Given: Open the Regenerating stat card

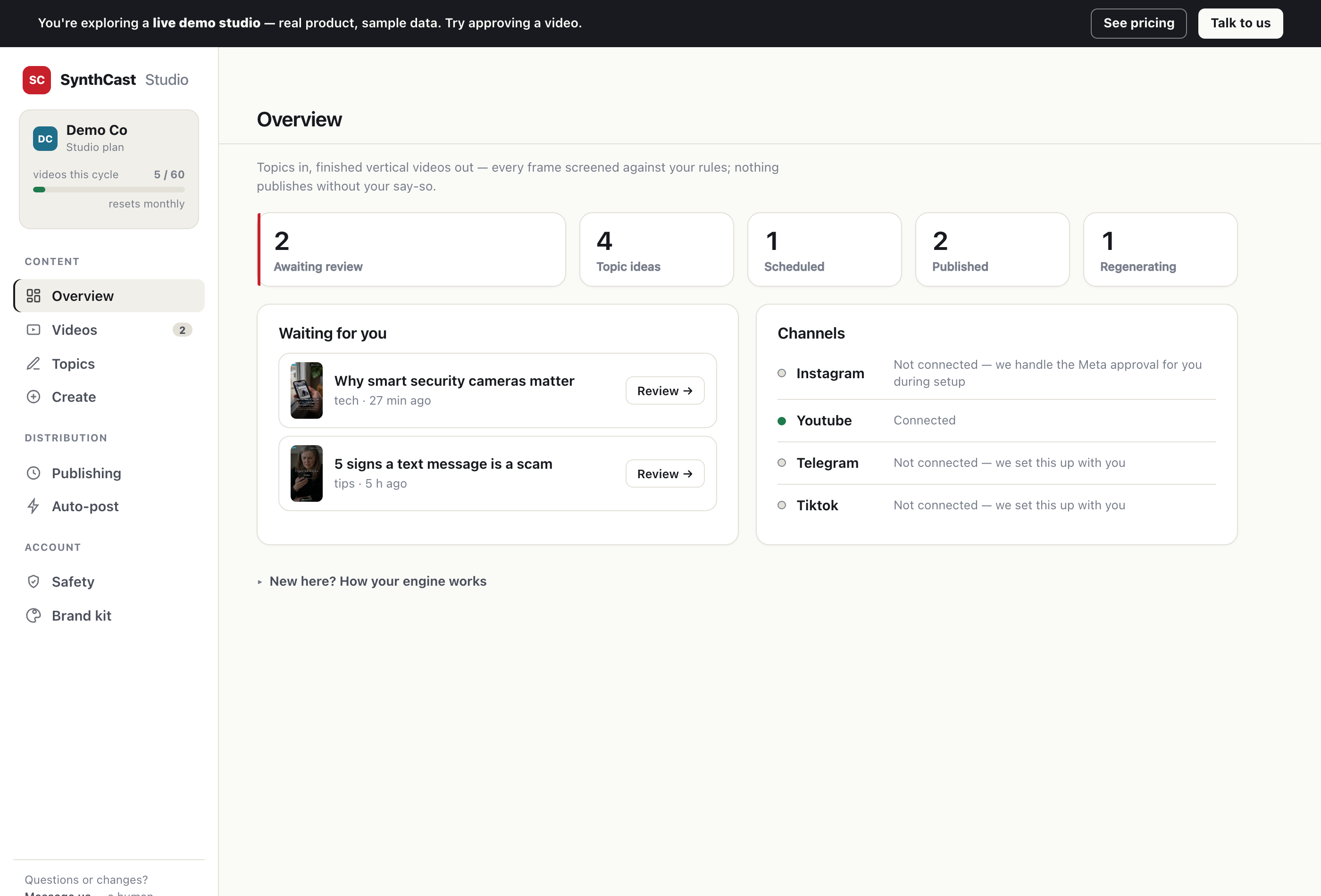Looking at the screenshot, I should [1160, 249].
